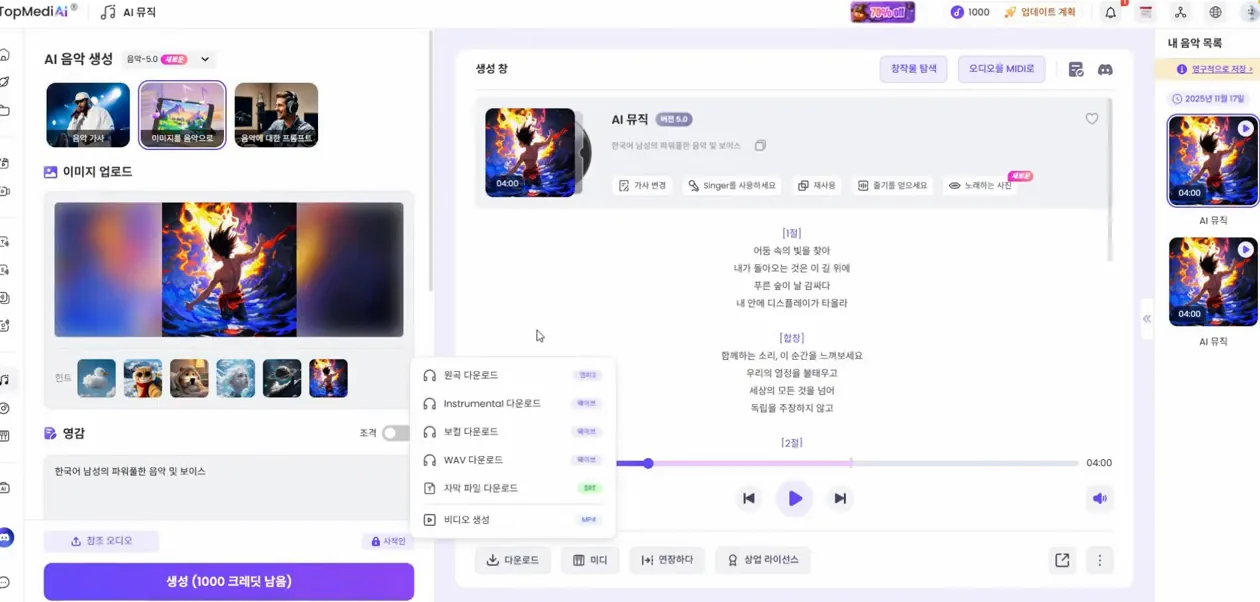Click the 연장하다 extend button

click(667, 560)
